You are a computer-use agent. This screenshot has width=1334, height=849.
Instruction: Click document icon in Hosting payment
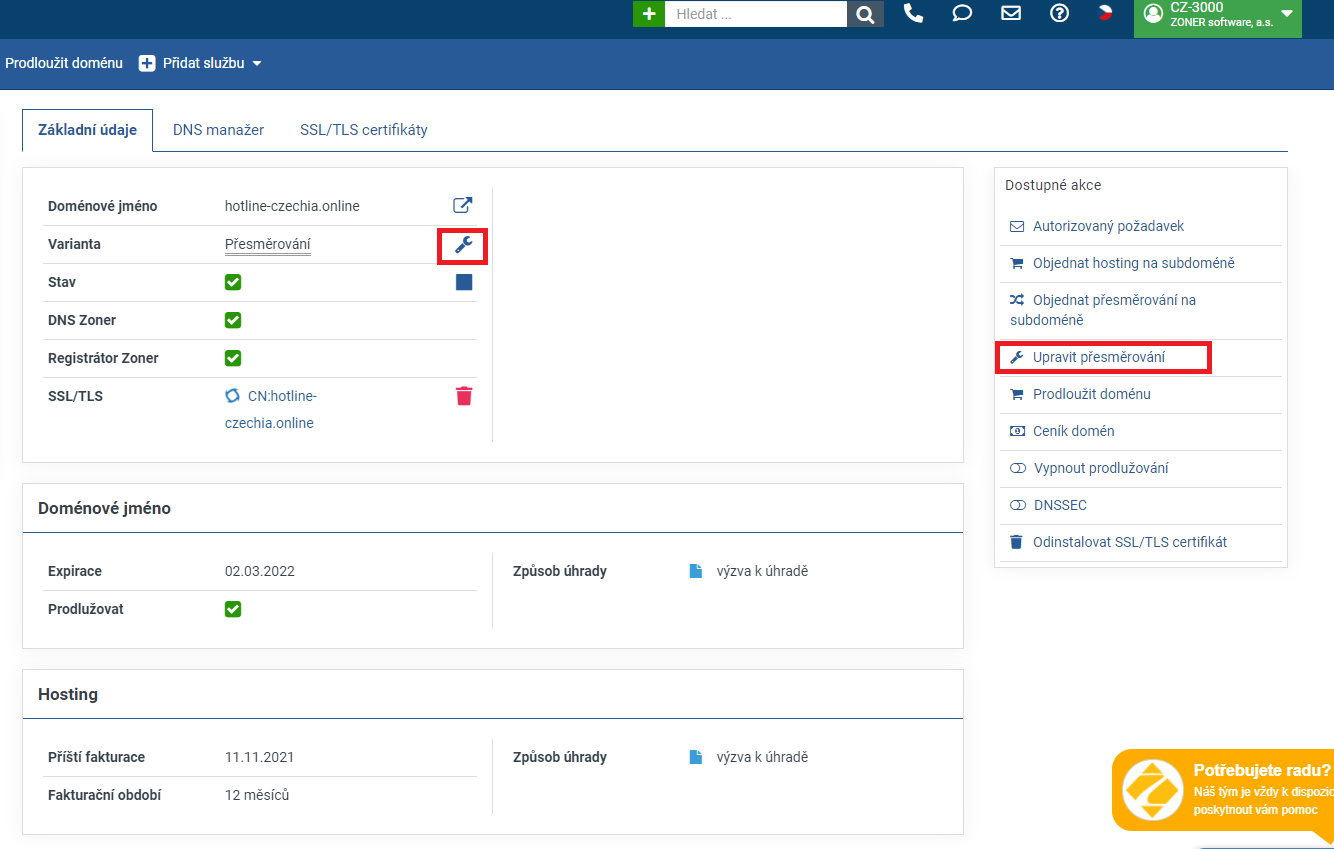696,757
